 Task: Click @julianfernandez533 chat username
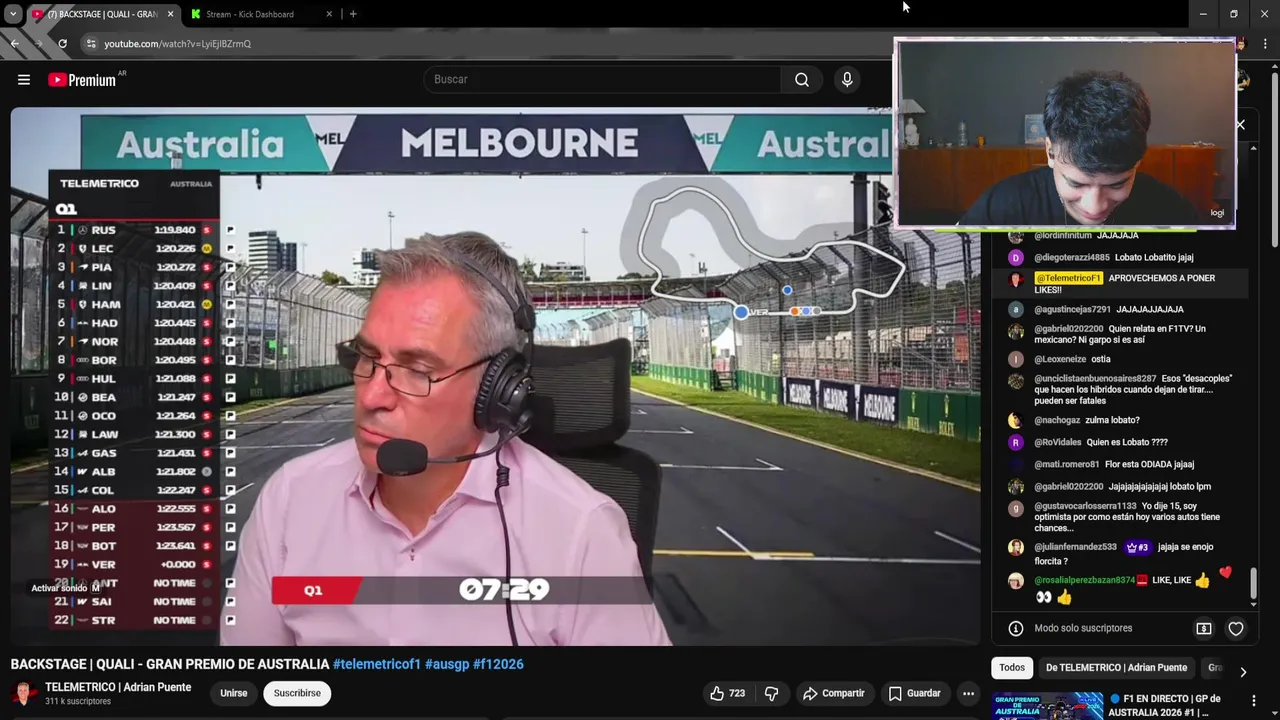1075,547
